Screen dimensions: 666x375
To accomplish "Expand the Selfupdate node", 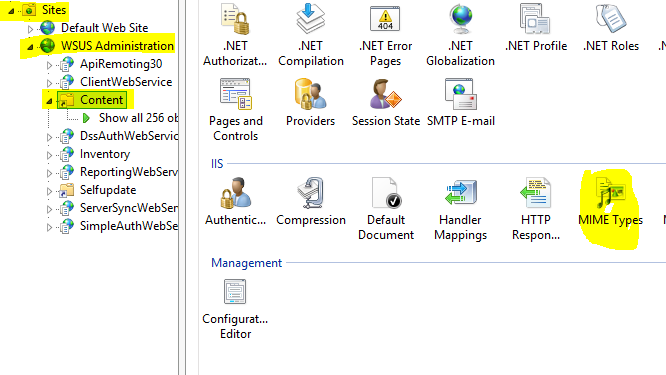I will pos(49,191).
